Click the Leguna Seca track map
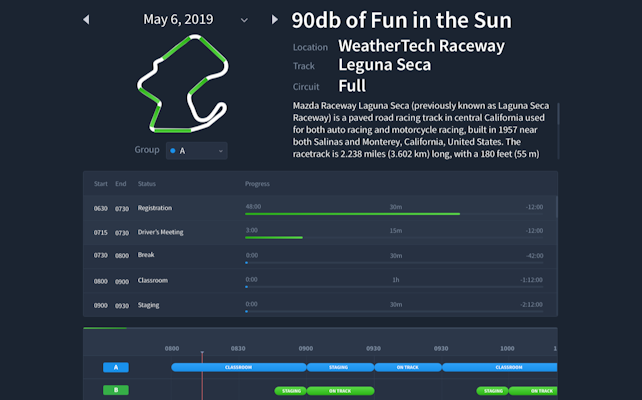Image resolution: width=642 pixels, height=400 pixels. pyautogui.click(x=183, y=84)
